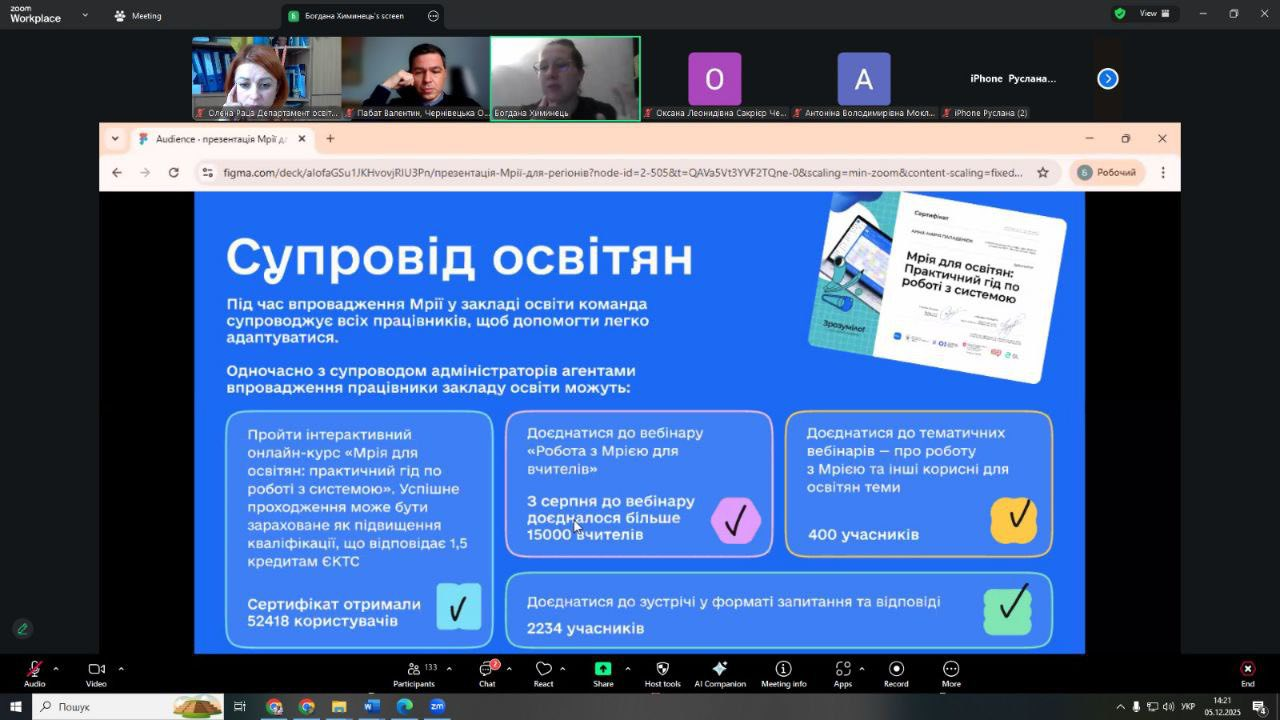Open the More options menu
1280x720 pixels.
pos(951,674)
